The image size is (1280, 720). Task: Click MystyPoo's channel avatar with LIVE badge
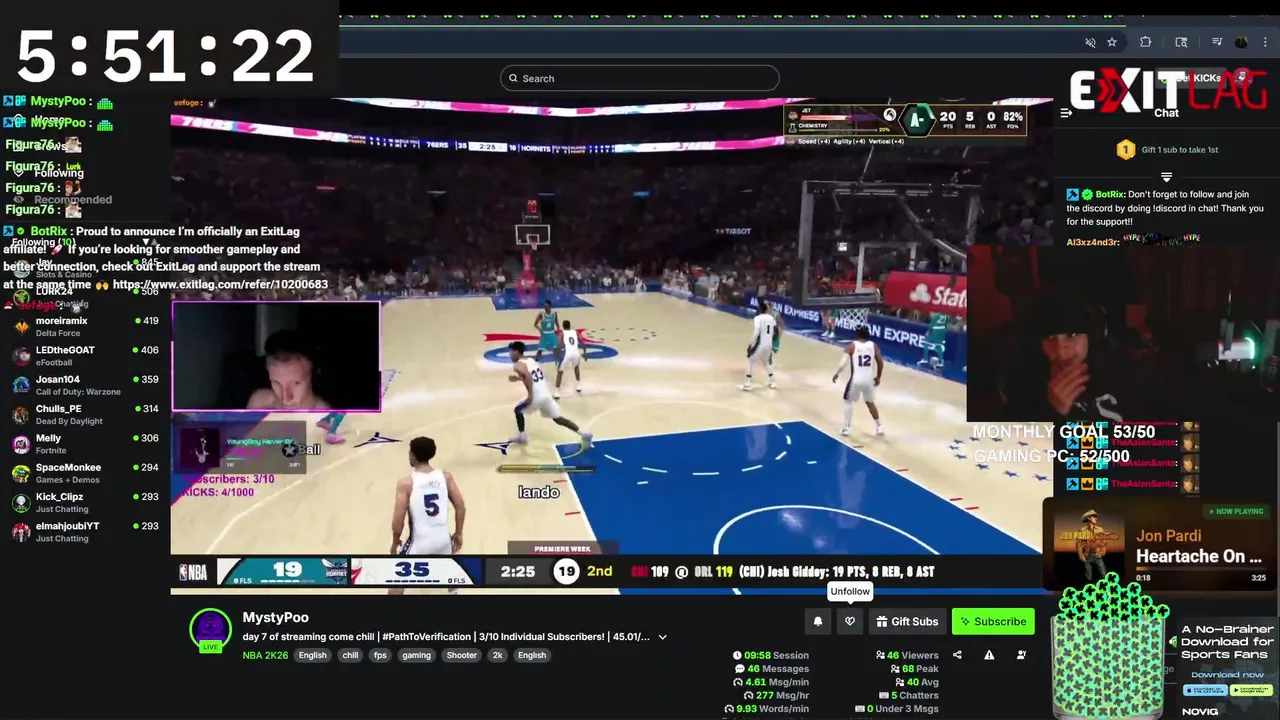(210, 630)
